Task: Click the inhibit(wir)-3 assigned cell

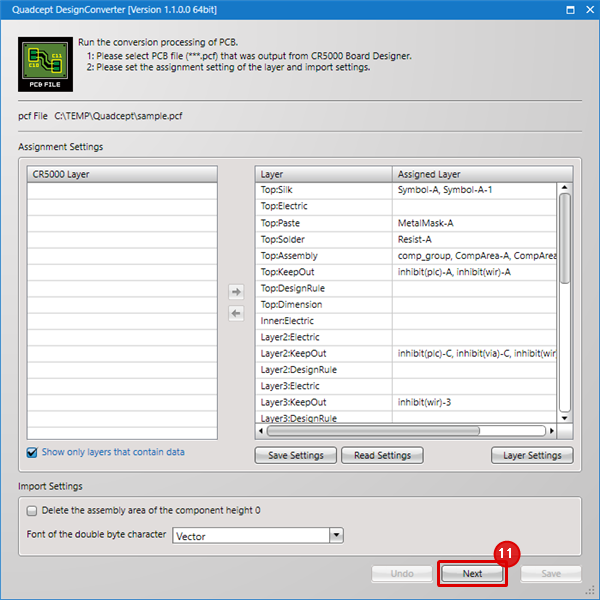Action: 474,403
